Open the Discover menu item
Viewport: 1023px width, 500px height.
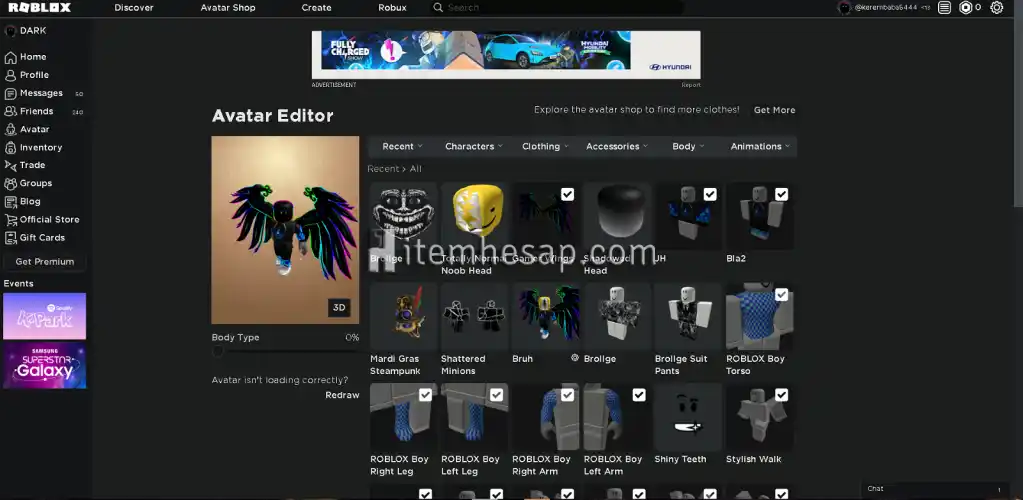tap(134, 7)
